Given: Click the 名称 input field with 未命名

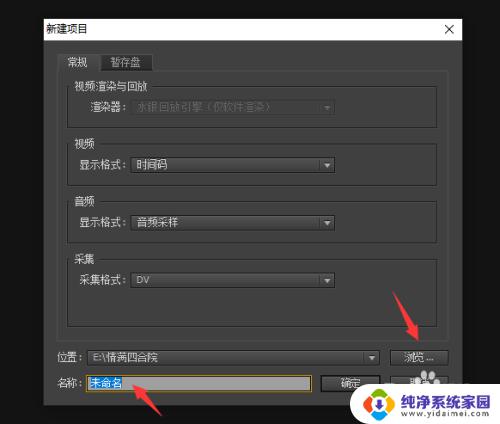Looking at the screenshot, I should pyautogui.click(x=199, y=383).
